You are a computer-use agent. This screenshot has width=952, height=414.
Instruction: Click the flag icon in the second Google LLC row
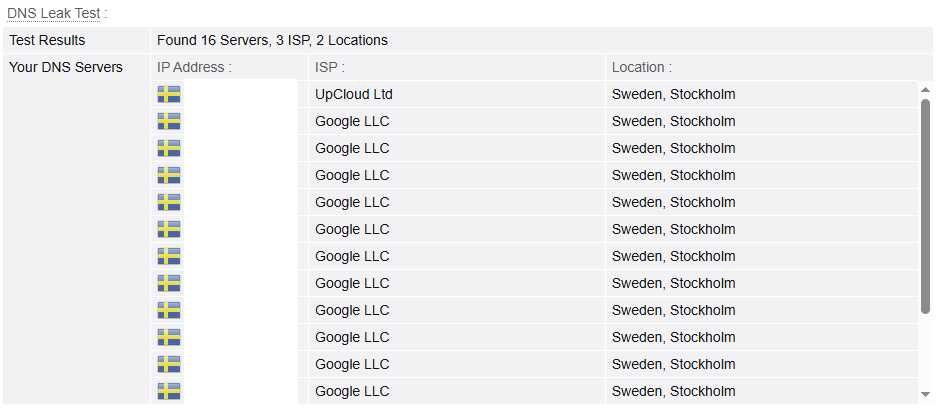(169, 148)
